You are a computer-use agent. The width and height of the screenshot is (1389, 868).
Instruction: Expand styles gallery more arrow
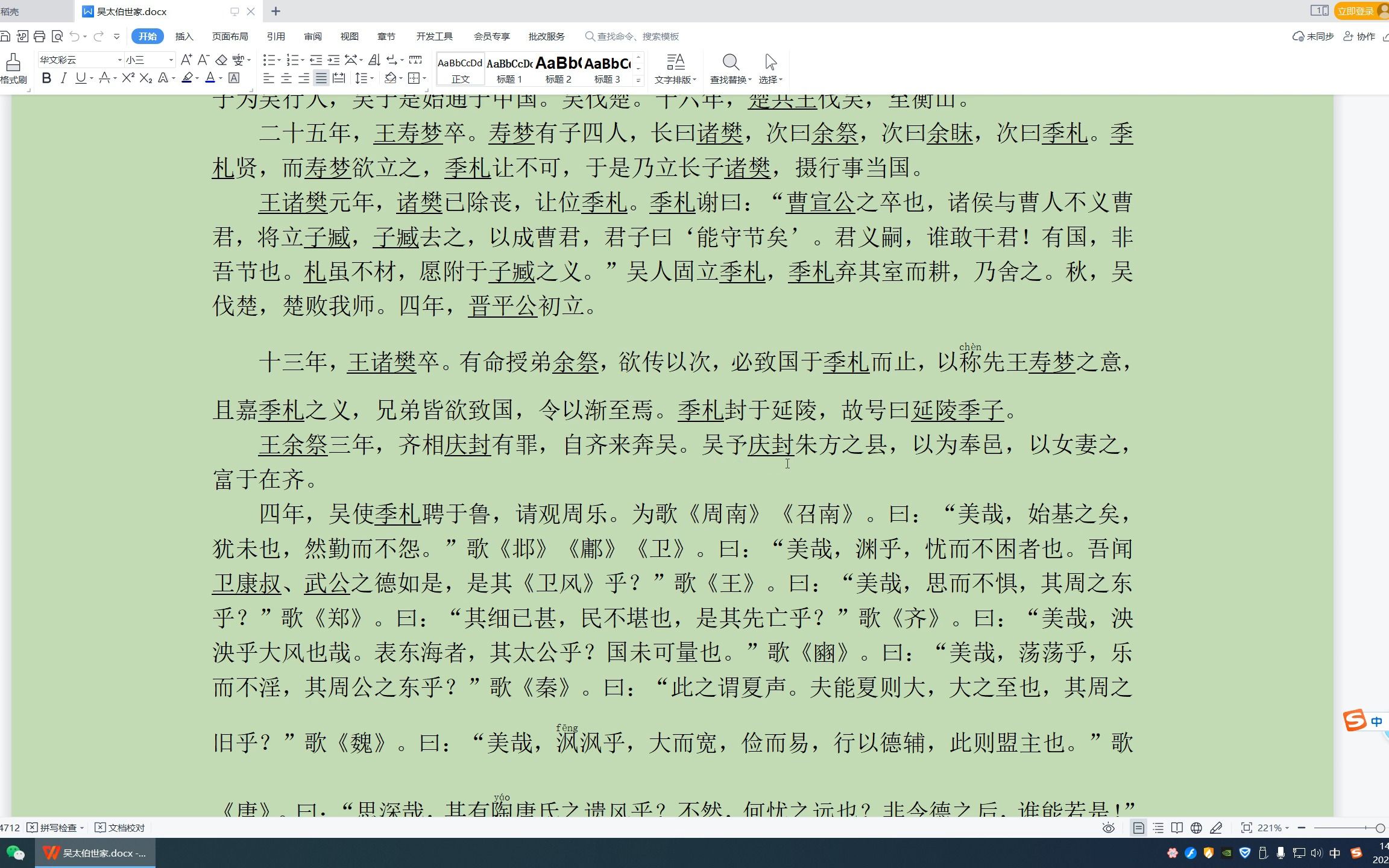(x=638, y=80)
